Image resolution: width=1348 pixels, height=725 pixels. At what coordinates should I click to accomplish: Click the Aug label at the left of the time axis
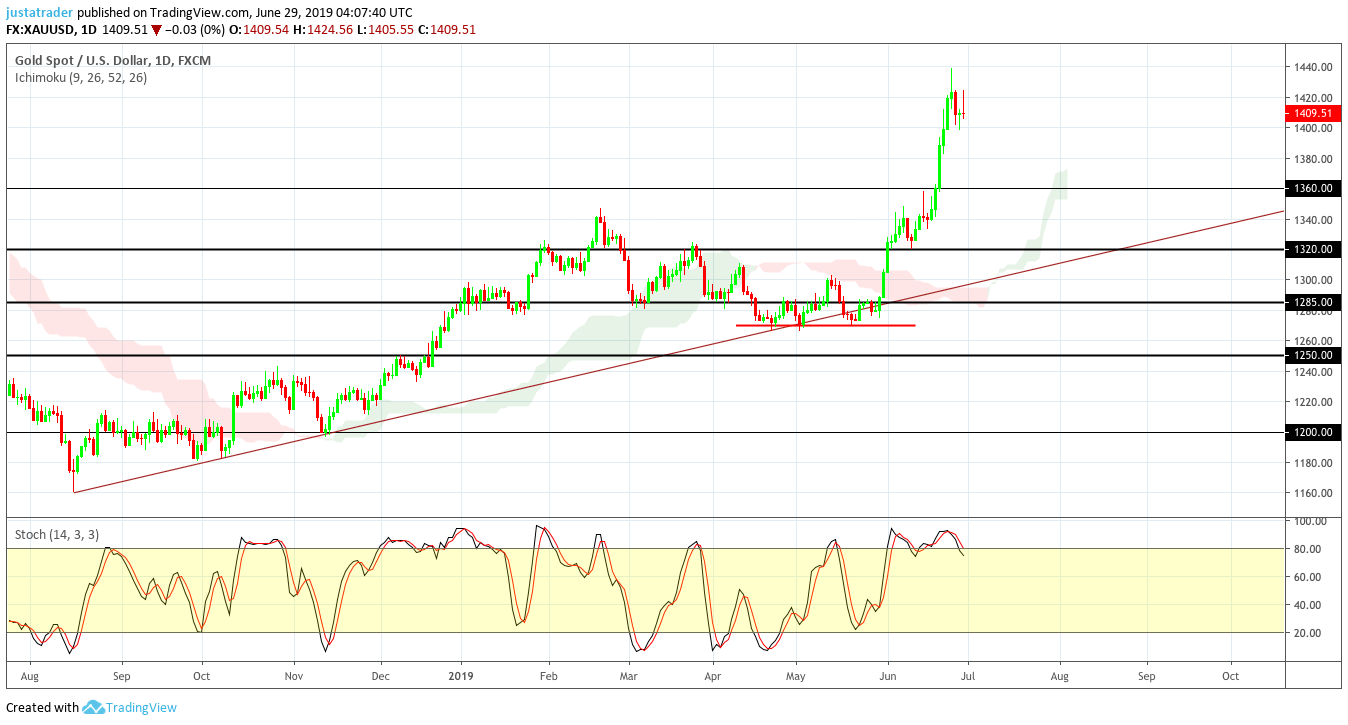tap(30, 676)
